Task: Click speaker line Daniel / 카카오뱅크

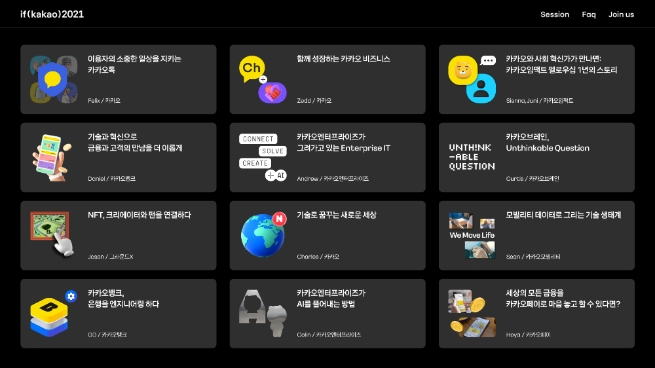Action: coord(112,179)
